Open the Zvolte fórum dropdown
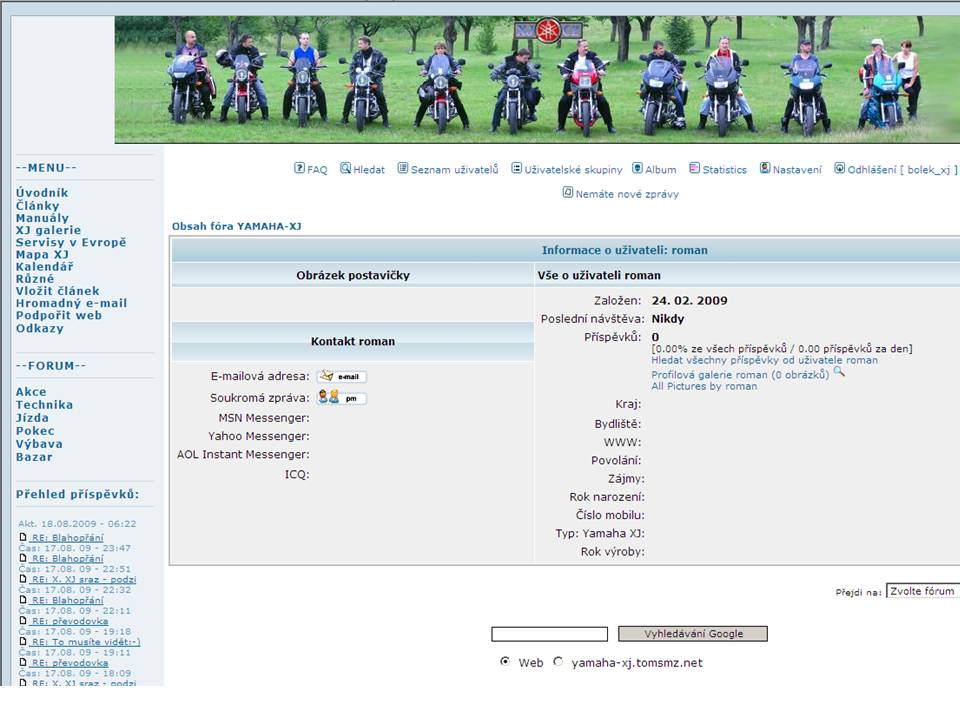Image resolution: width=960 pixels, height=720 pixels. 922,591
